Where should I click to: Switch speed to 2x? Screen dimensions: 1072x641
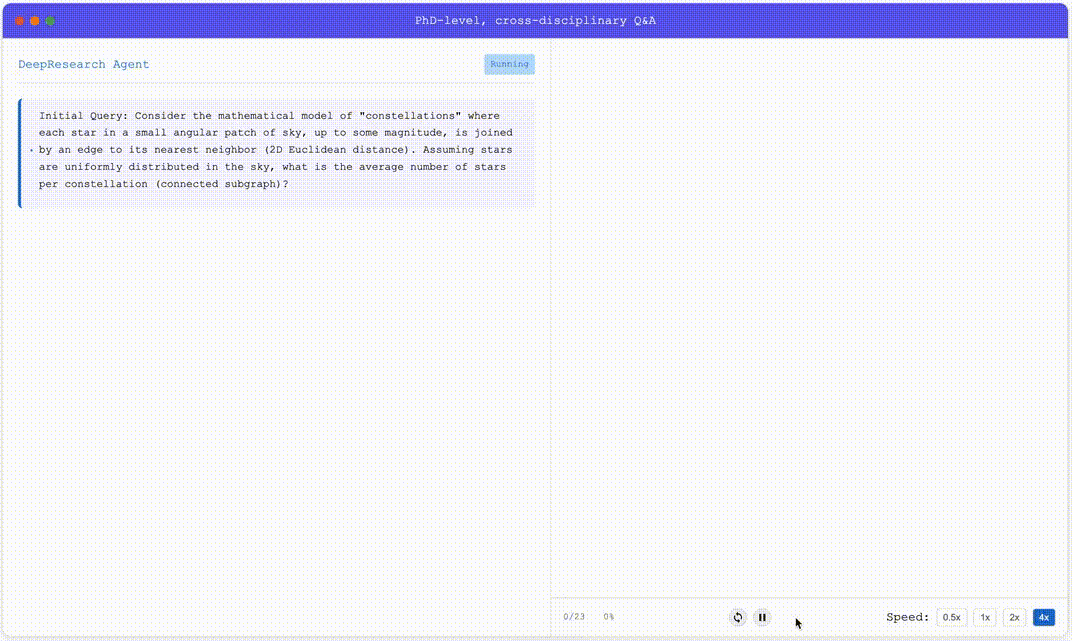coord(1014,617)
